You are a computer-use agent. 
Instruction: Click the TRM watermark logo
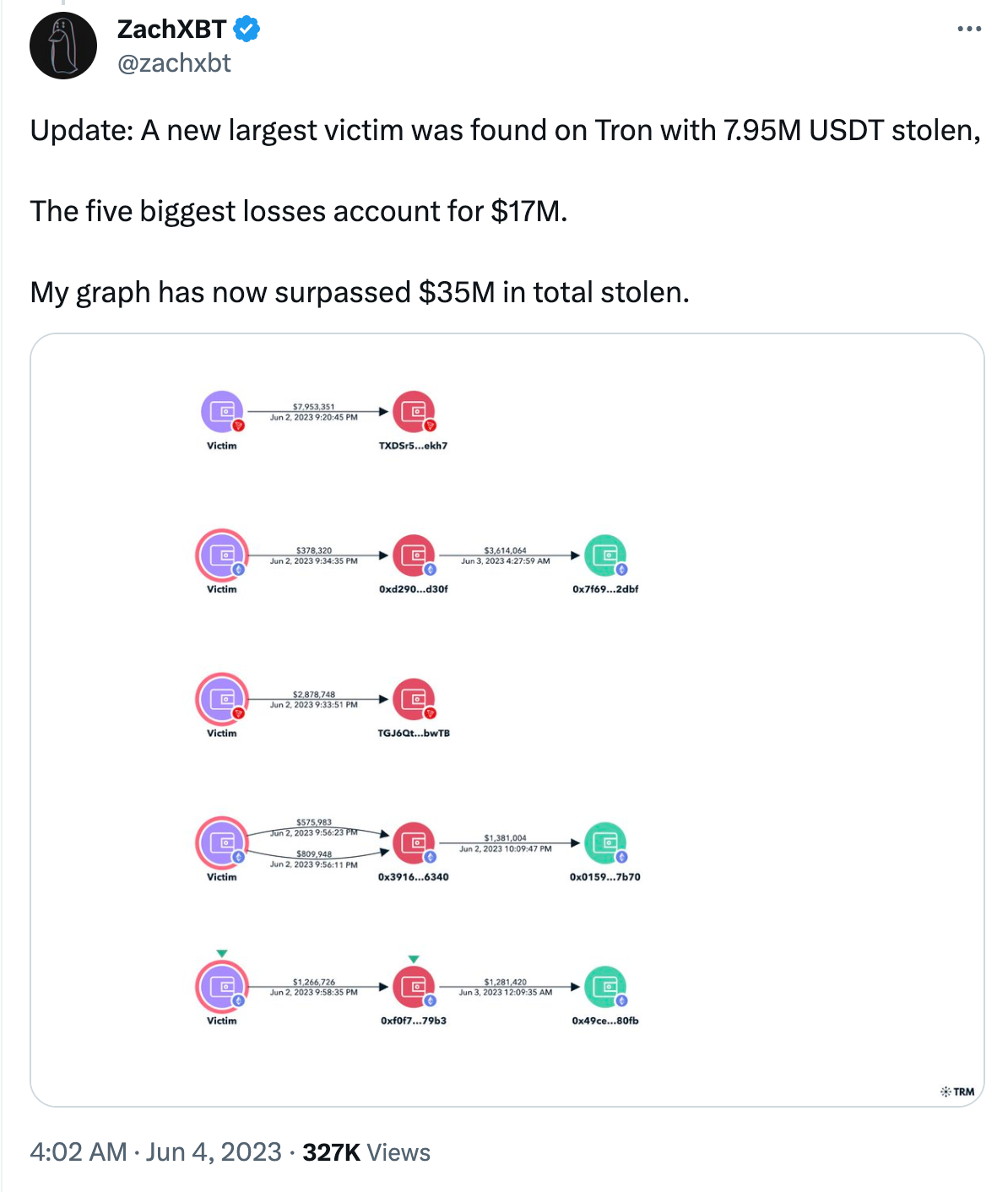pos(957,1092)
